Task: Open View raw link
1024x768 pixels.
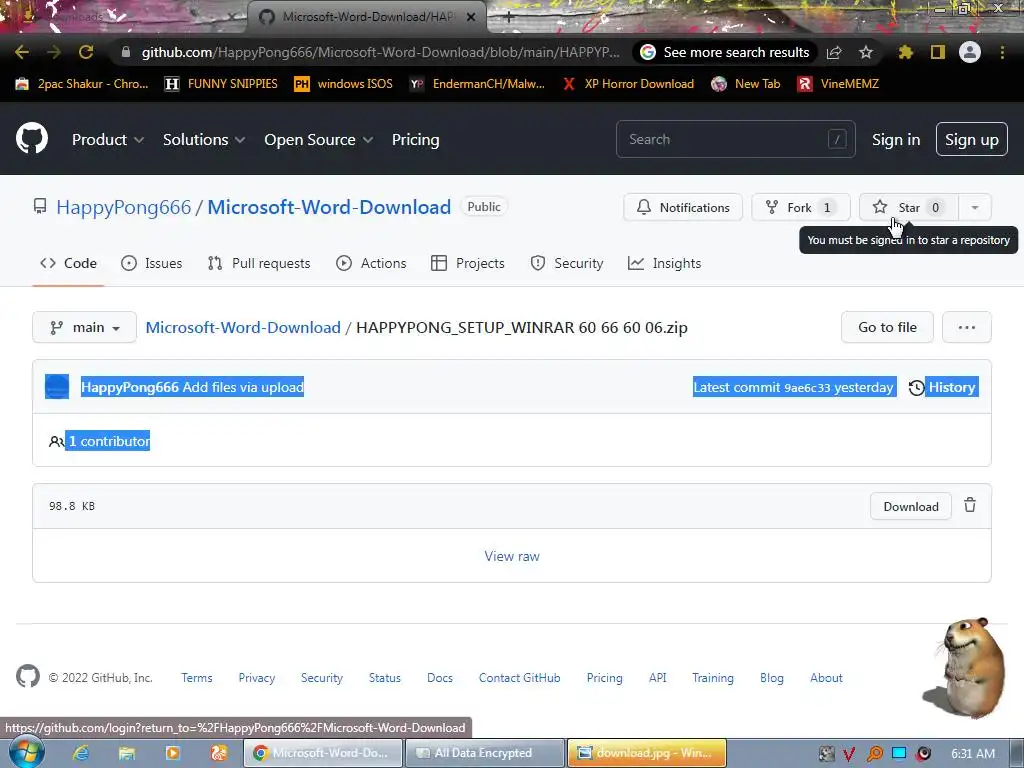Action: [x=512, y=556]
